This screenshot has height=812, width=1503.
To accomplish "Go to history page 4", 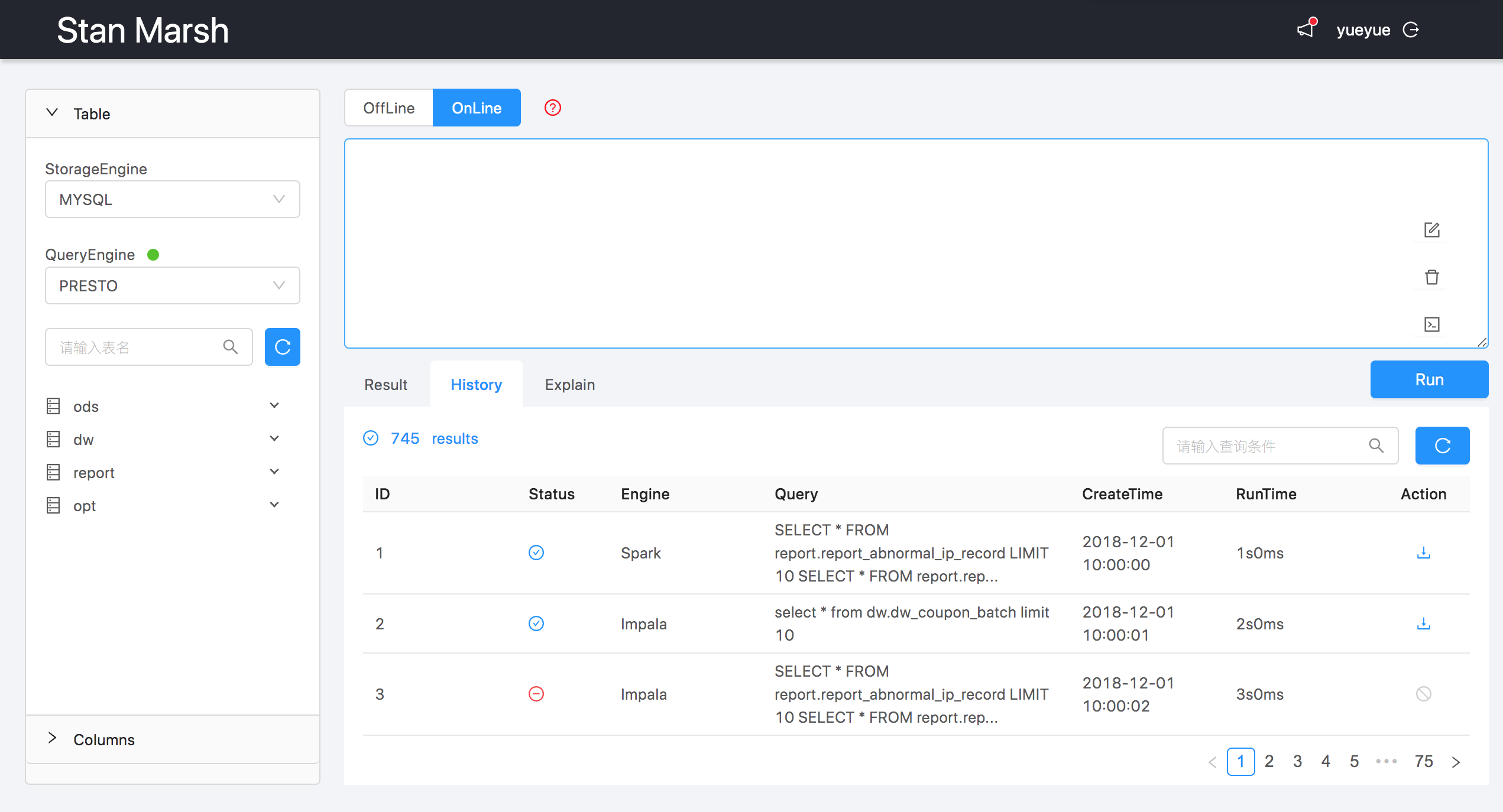I will (x=1326, y=761).
